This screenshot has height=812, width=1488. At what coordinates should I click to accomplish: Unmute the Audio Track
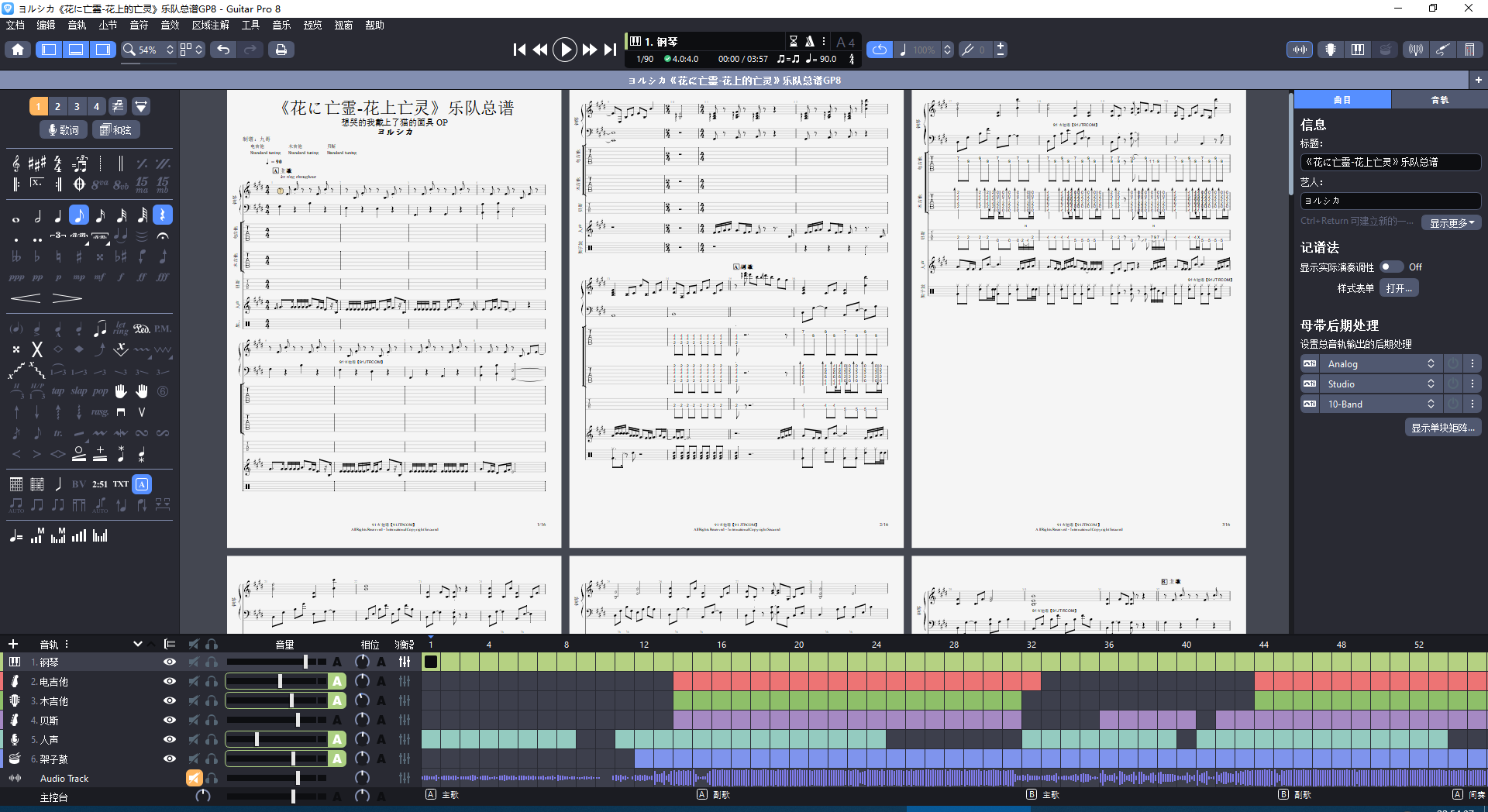point(194,778)
